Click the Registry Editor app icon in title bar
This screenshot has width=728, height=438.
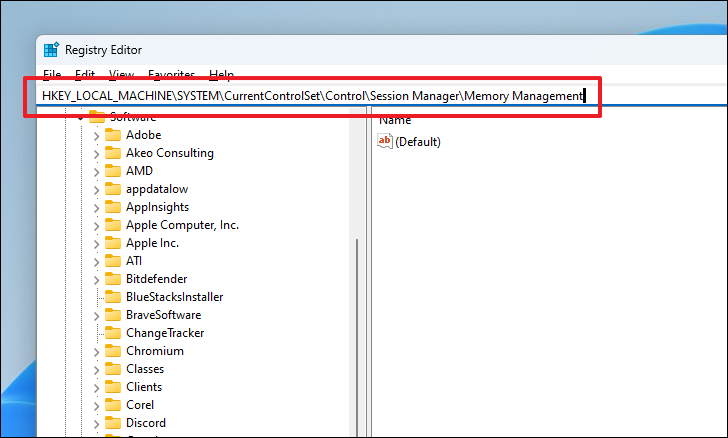(51, 50)
